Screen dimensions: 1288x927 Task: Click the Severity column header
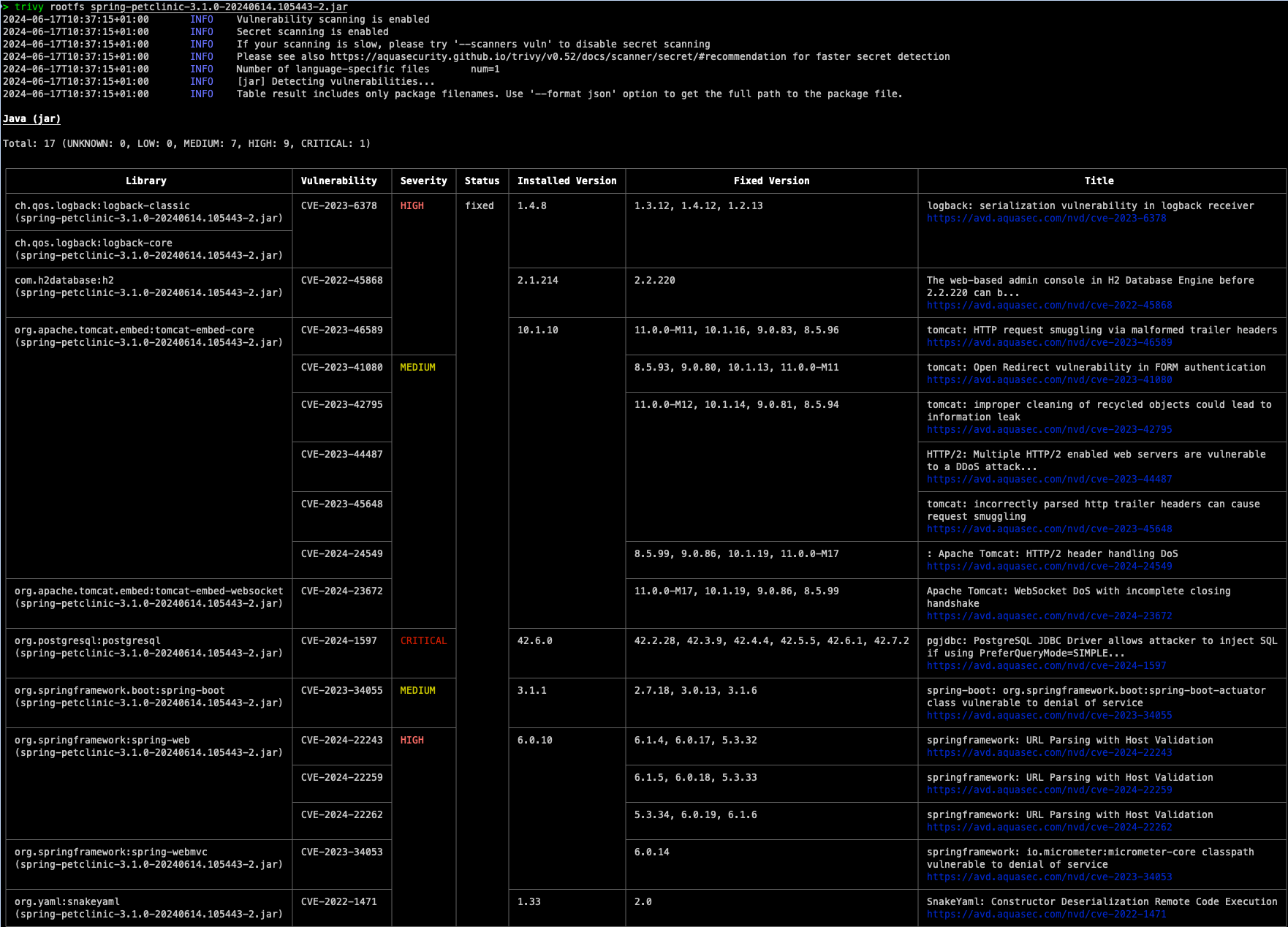[x=424, y=181]
